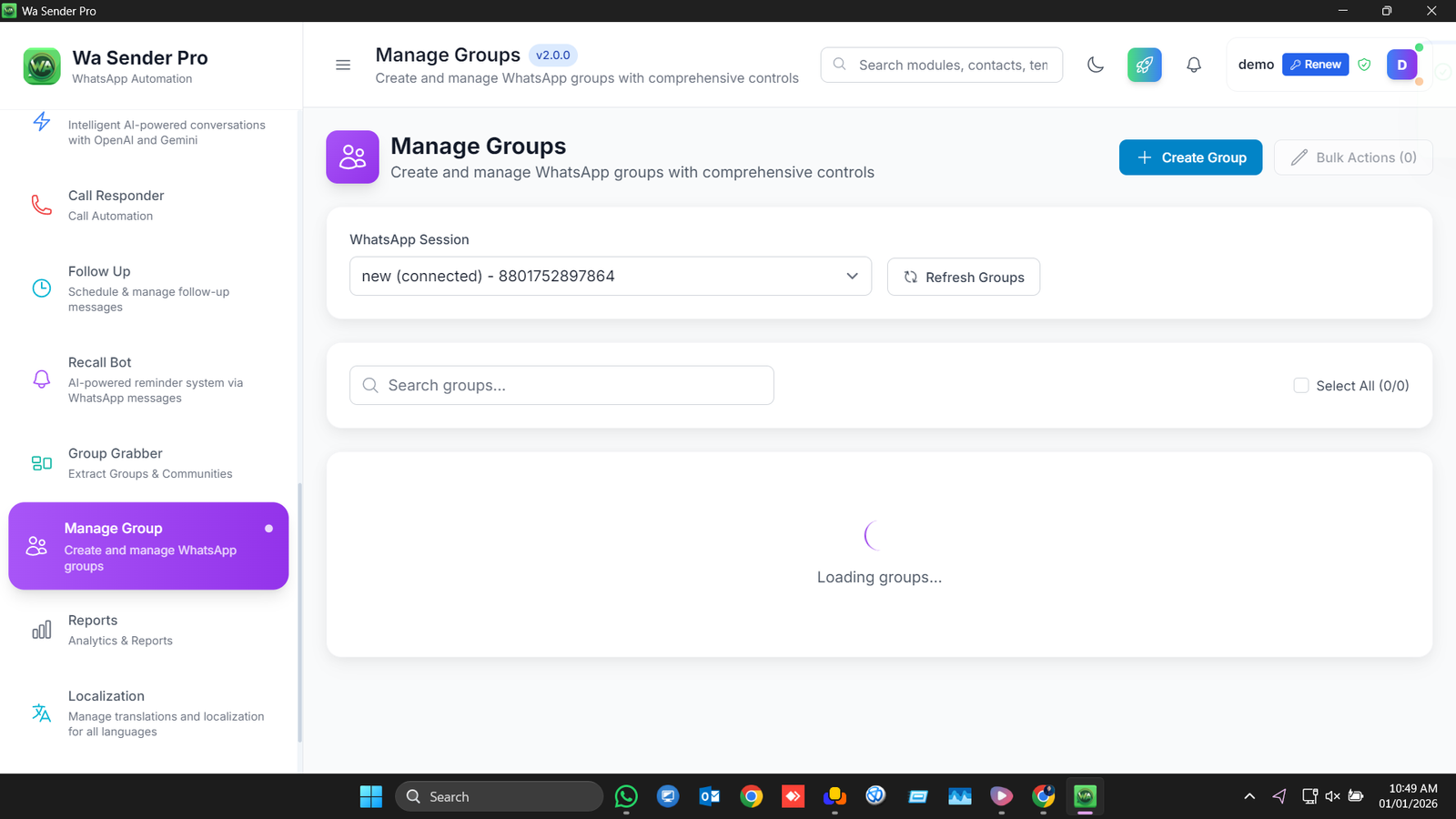Click the Create Group button
Image resolution: width=1456 pixels, height=819 pixels.
click(x=1190, y=157)
